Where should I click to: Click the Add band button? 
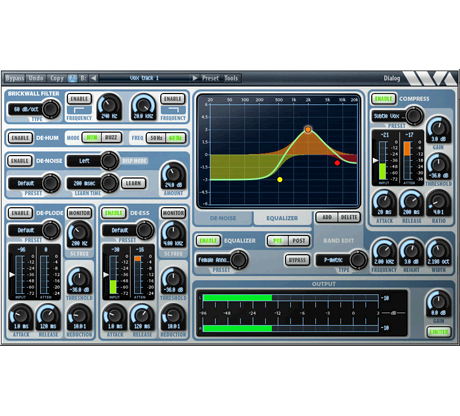pyautogui.click(x=327, y=217)
